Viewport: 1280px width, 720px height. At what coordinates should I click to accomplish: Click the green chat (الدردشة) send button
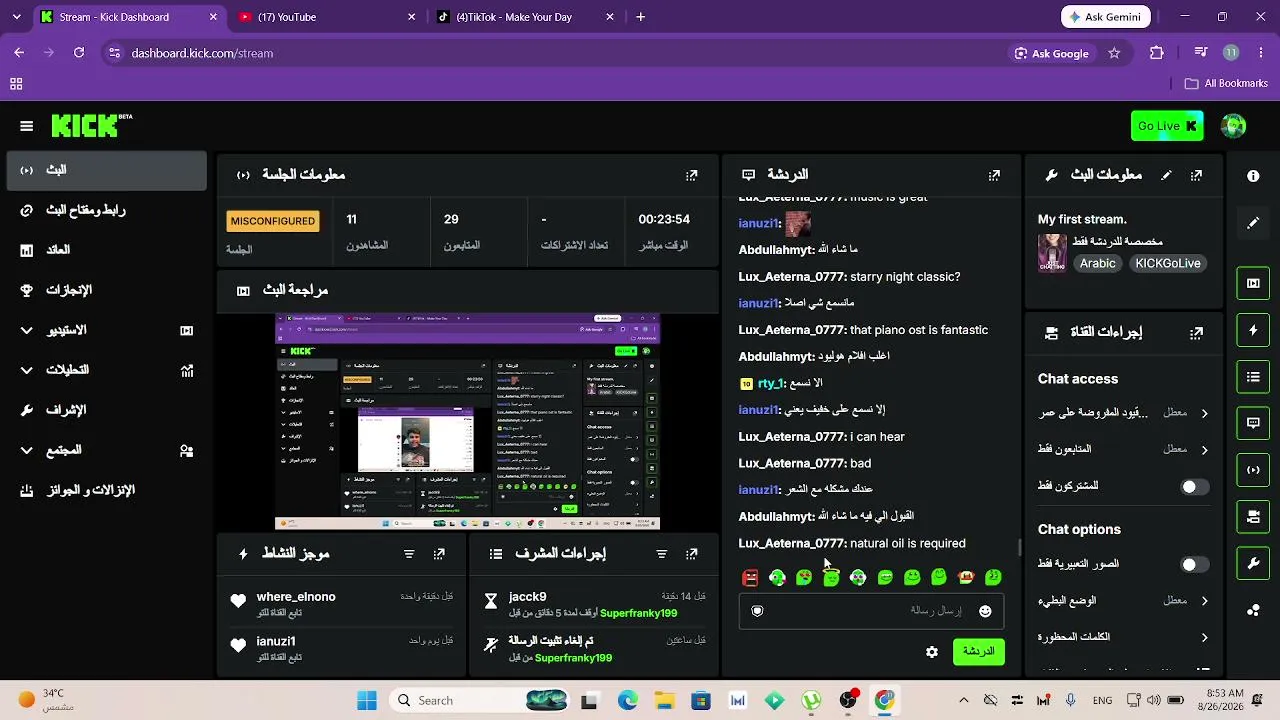979,652
